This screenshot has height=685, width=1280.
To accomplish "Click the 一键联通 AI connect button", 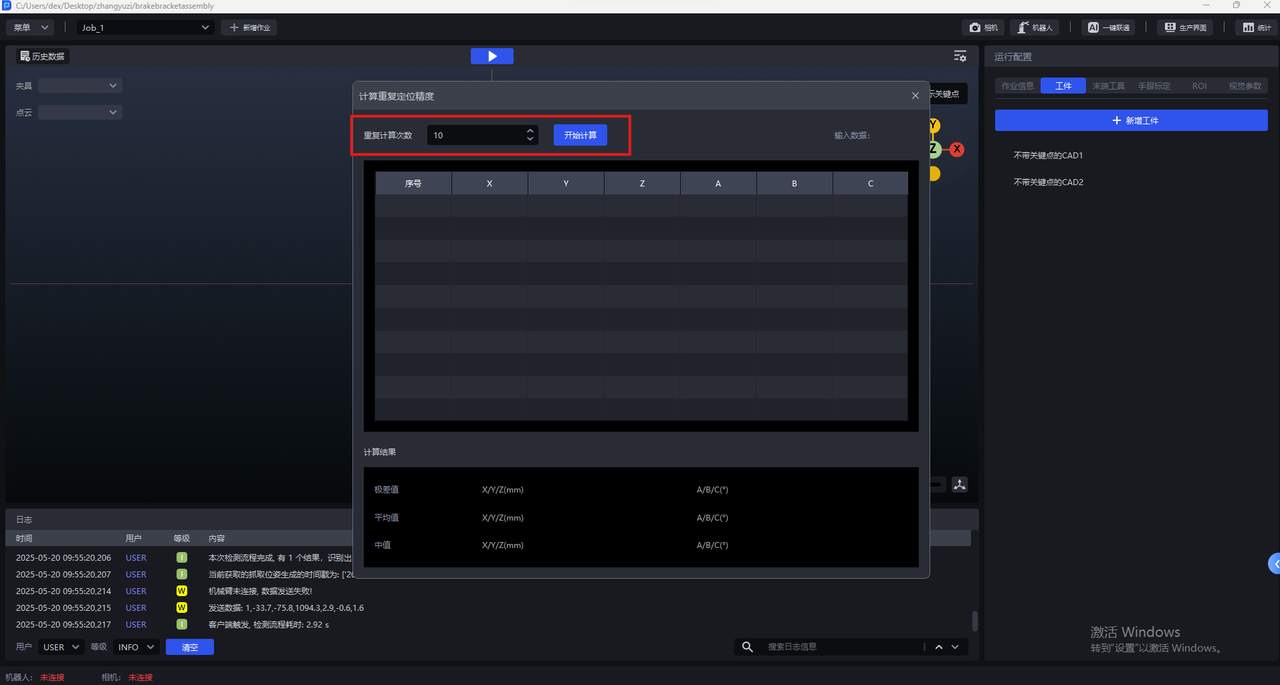I will pyautogui.click(x=1108, y=28).
